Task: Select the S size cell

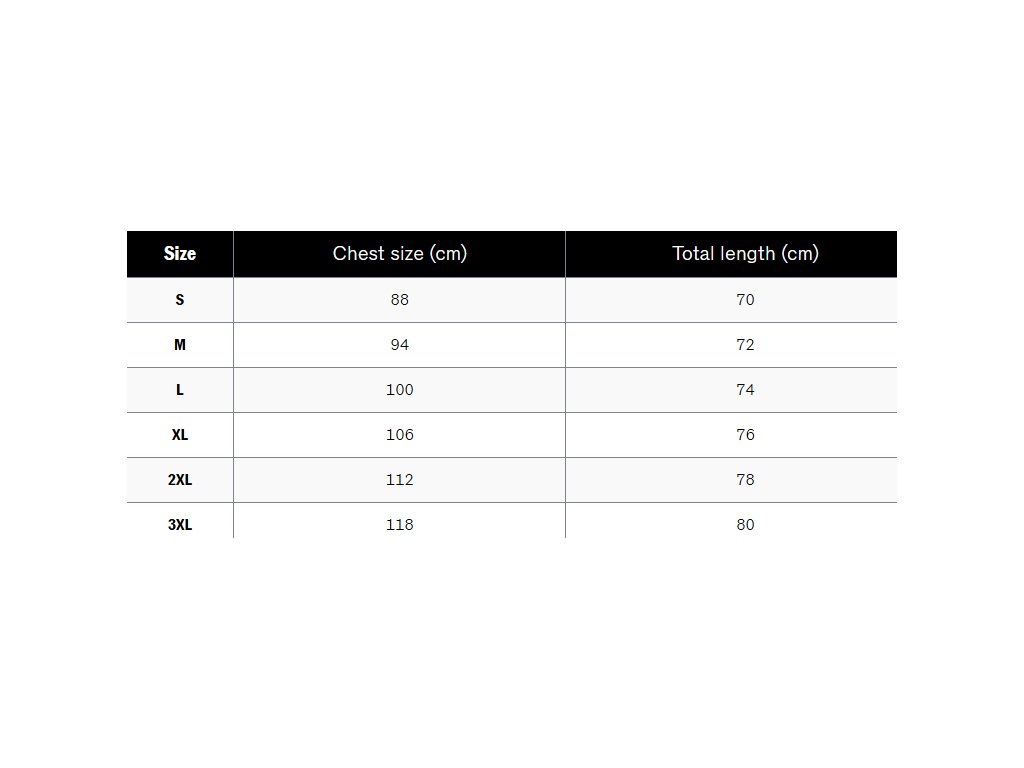Action: pos(180,300)
